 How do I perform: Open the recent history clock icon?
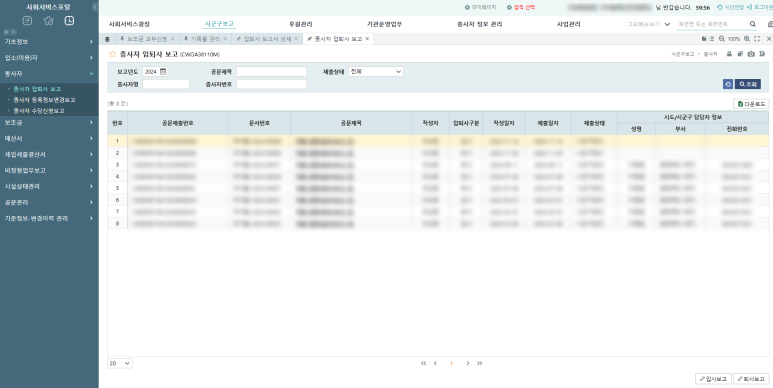click(70, 21)
